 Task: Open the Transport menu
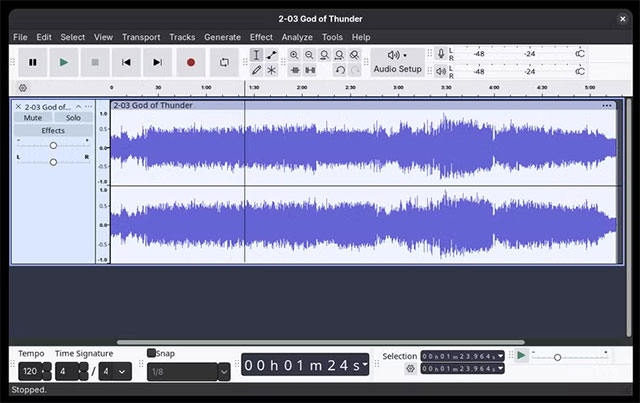pyautogui.click(x=141, y=37)
